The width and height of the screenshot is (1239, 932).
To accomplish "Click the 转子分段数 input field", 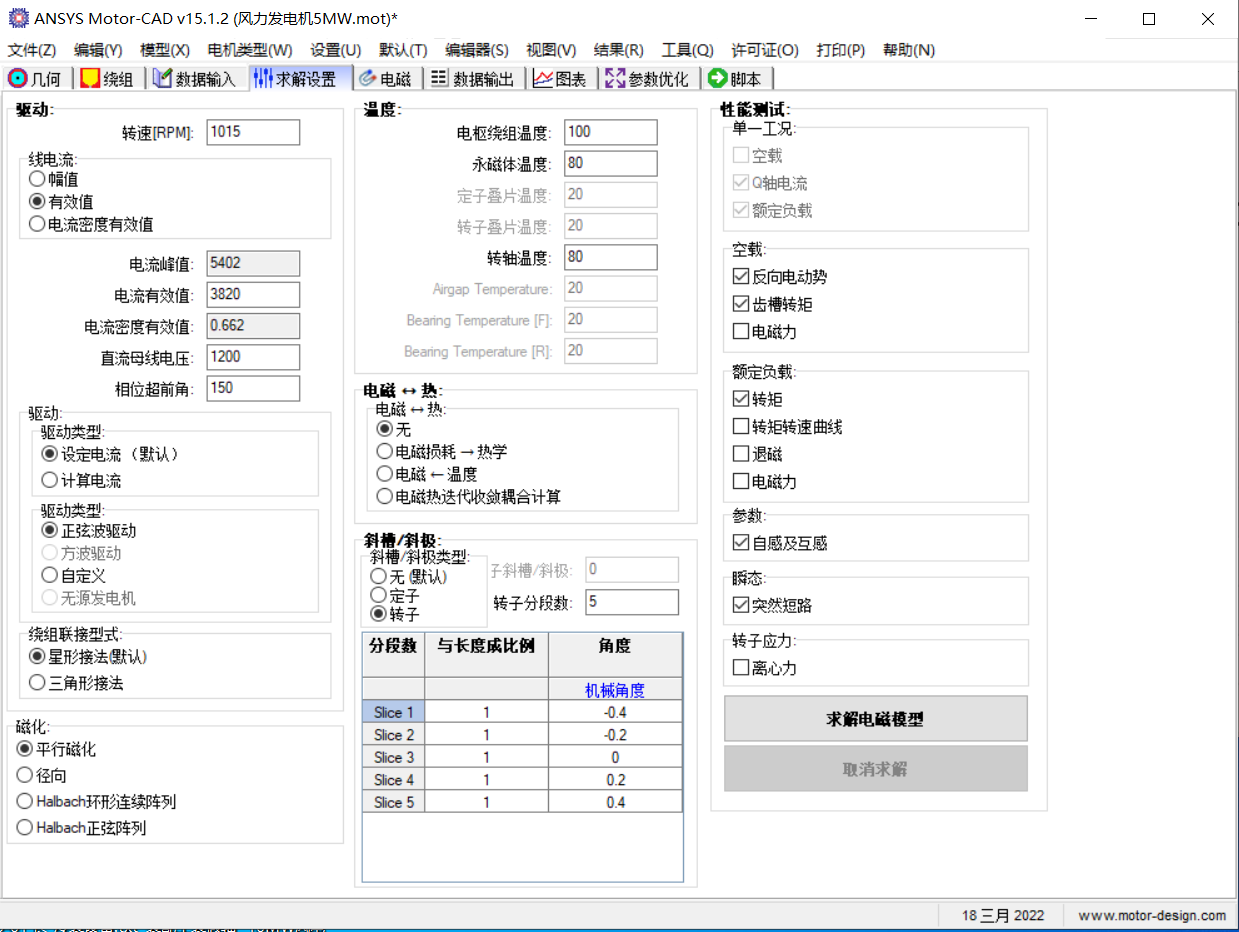I will tap(632, 602).
